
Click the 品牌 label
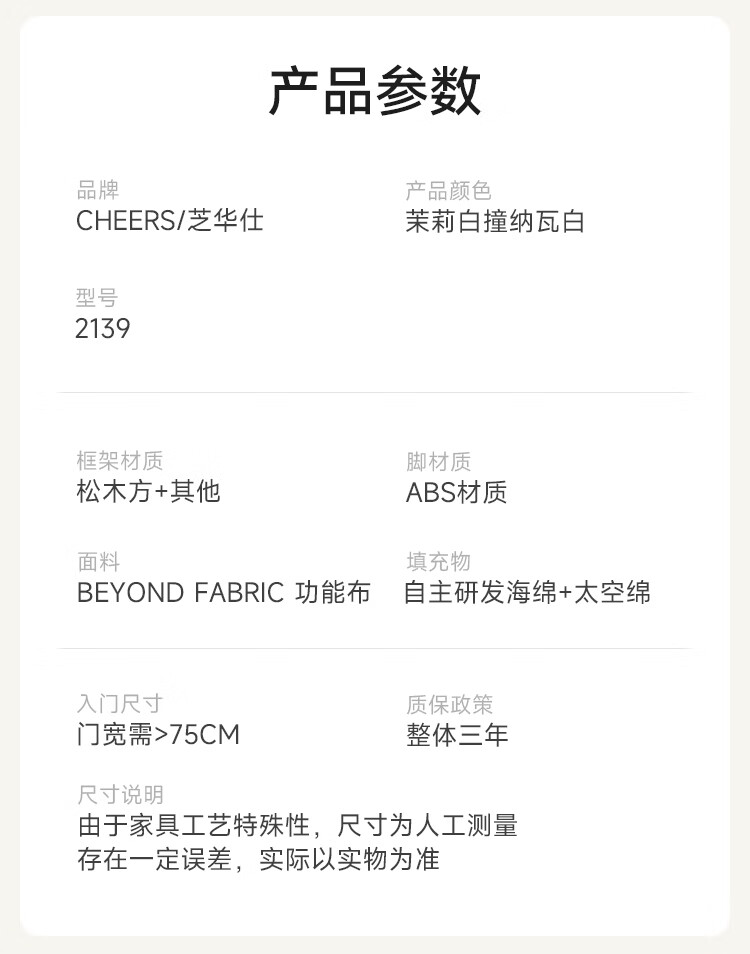click(97, 190)
